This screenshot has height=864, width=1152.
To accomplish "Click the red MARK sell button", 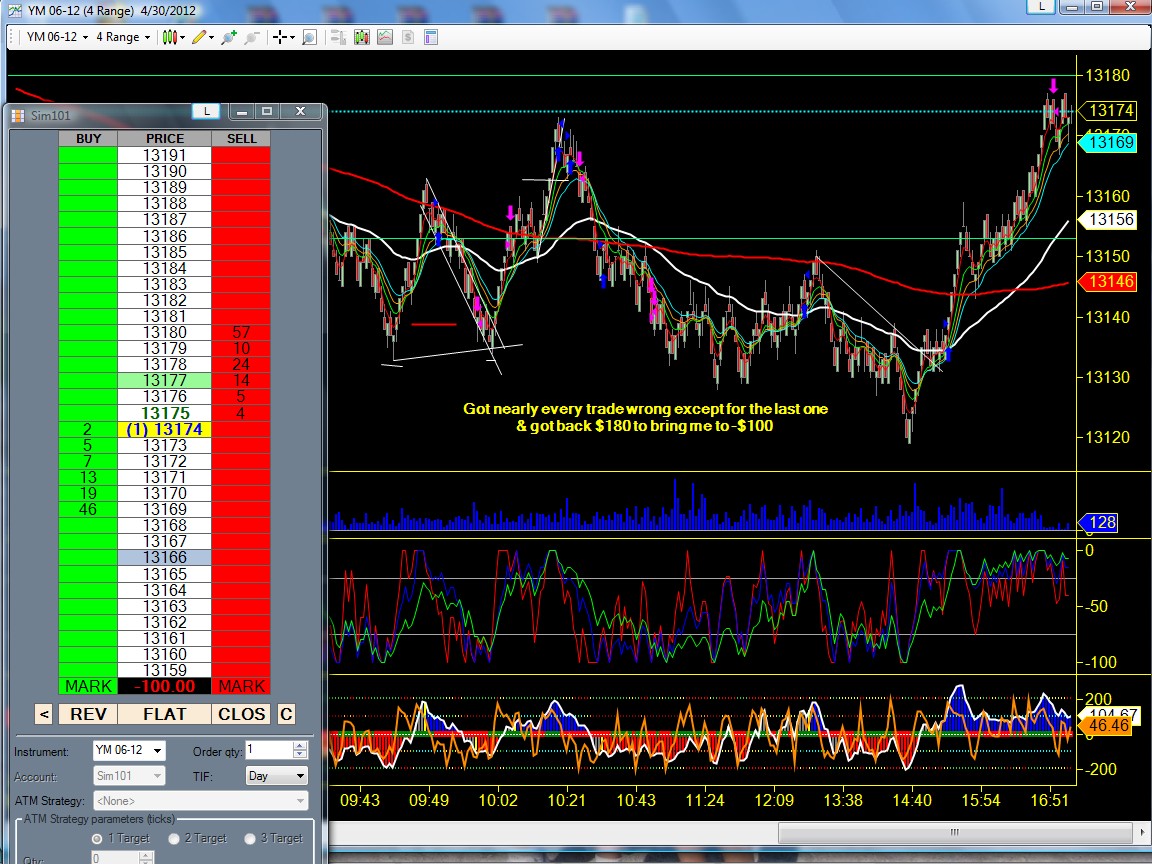I will [242, 686].
